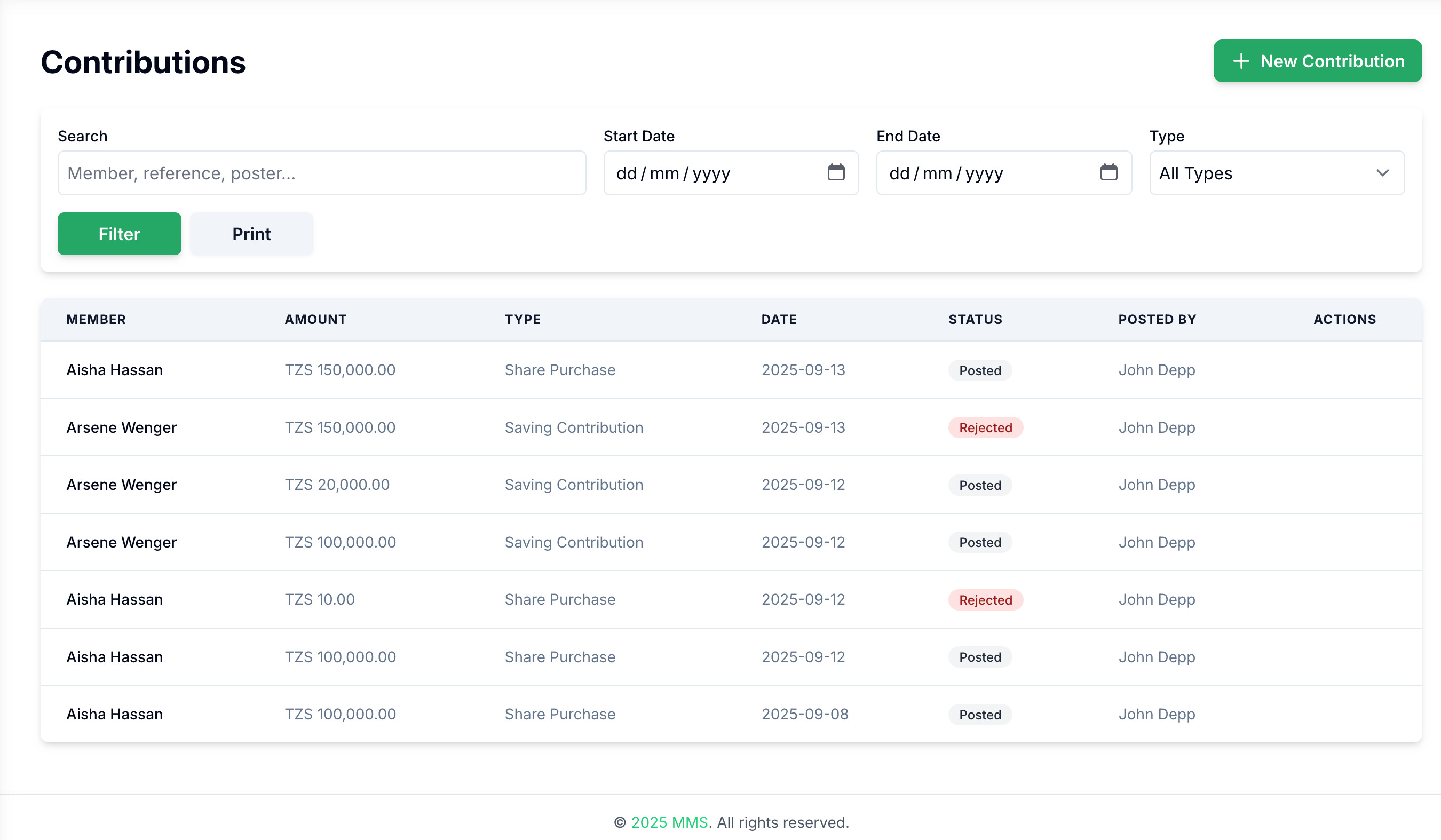Viewport: 1441px width, 840px height.
Task: Click Saving Contribution in the TZS 20,000.00 row
Action: pyautogui.click(x=574, y=485)
